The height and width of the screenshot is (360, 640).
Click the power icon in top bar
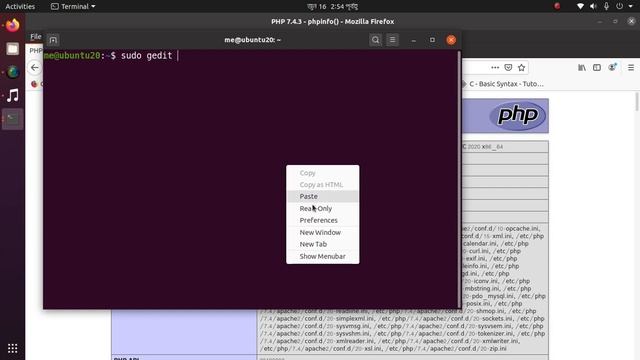click(x=620, y=7)
